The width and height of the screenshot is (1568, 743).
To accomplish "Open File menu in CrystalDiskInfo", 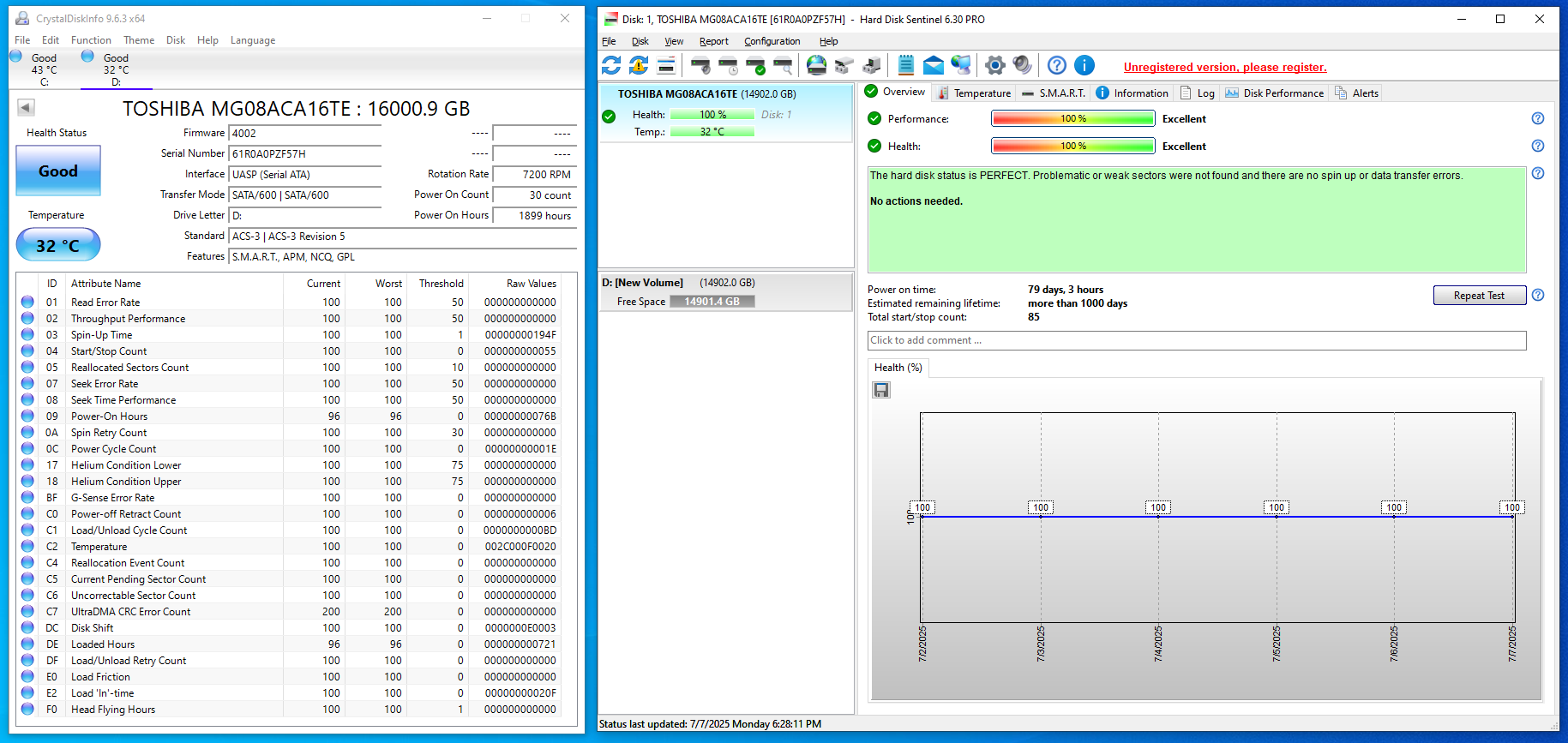I will (22, 40).
